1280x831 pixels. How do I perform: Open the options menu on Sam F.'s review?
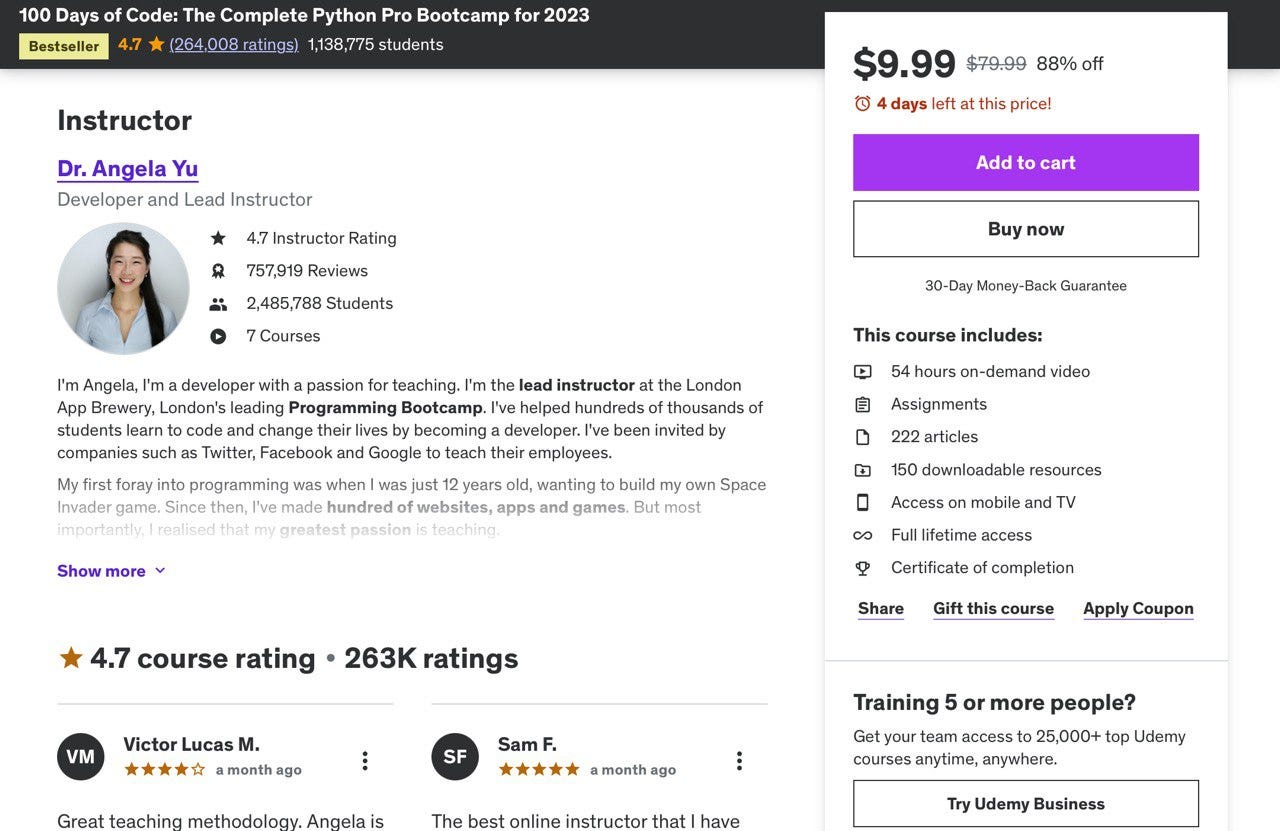(739, 759)
